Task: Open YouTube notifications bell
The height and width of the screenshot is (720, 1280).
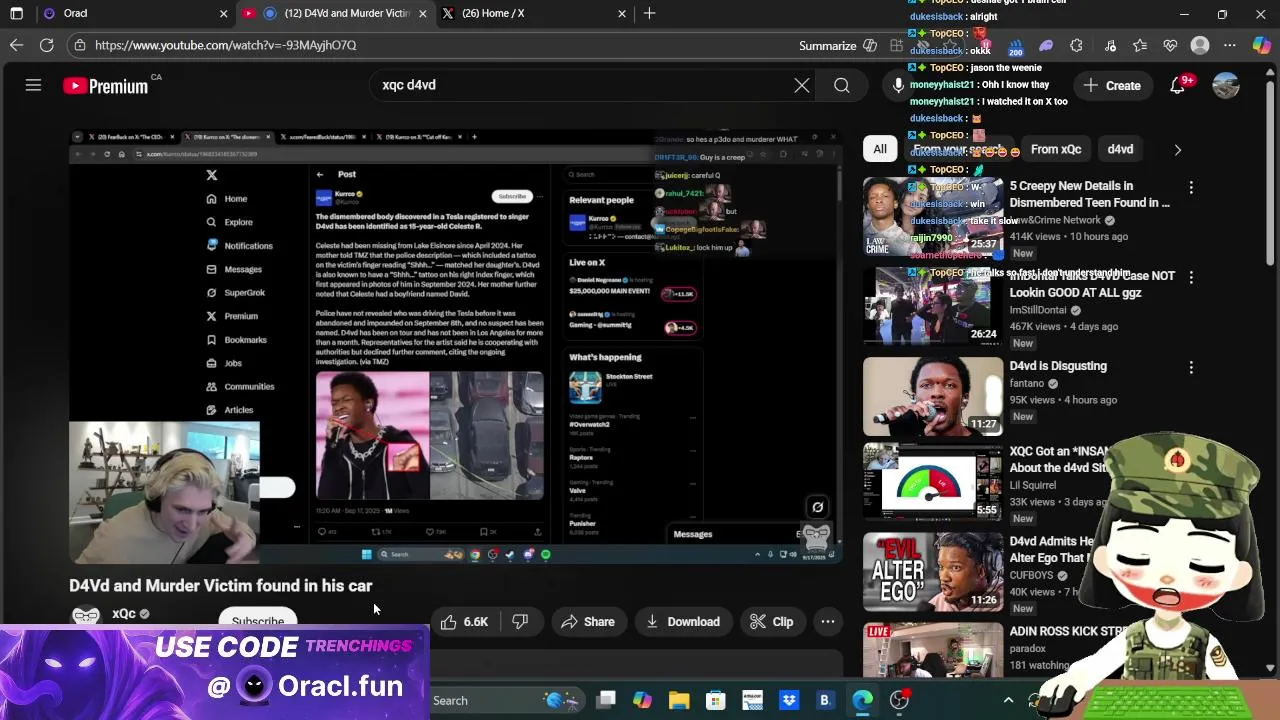Action: (1178, 86)
